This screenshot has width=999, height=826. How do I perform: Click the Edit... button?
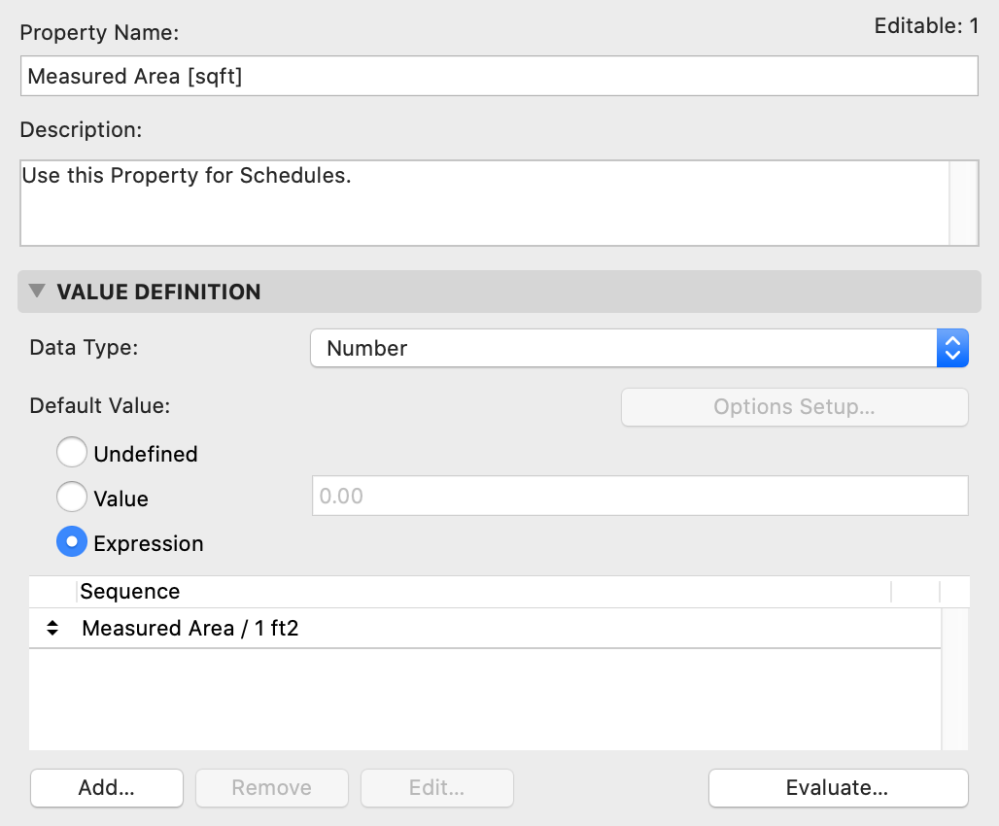[x=436, y=788]
